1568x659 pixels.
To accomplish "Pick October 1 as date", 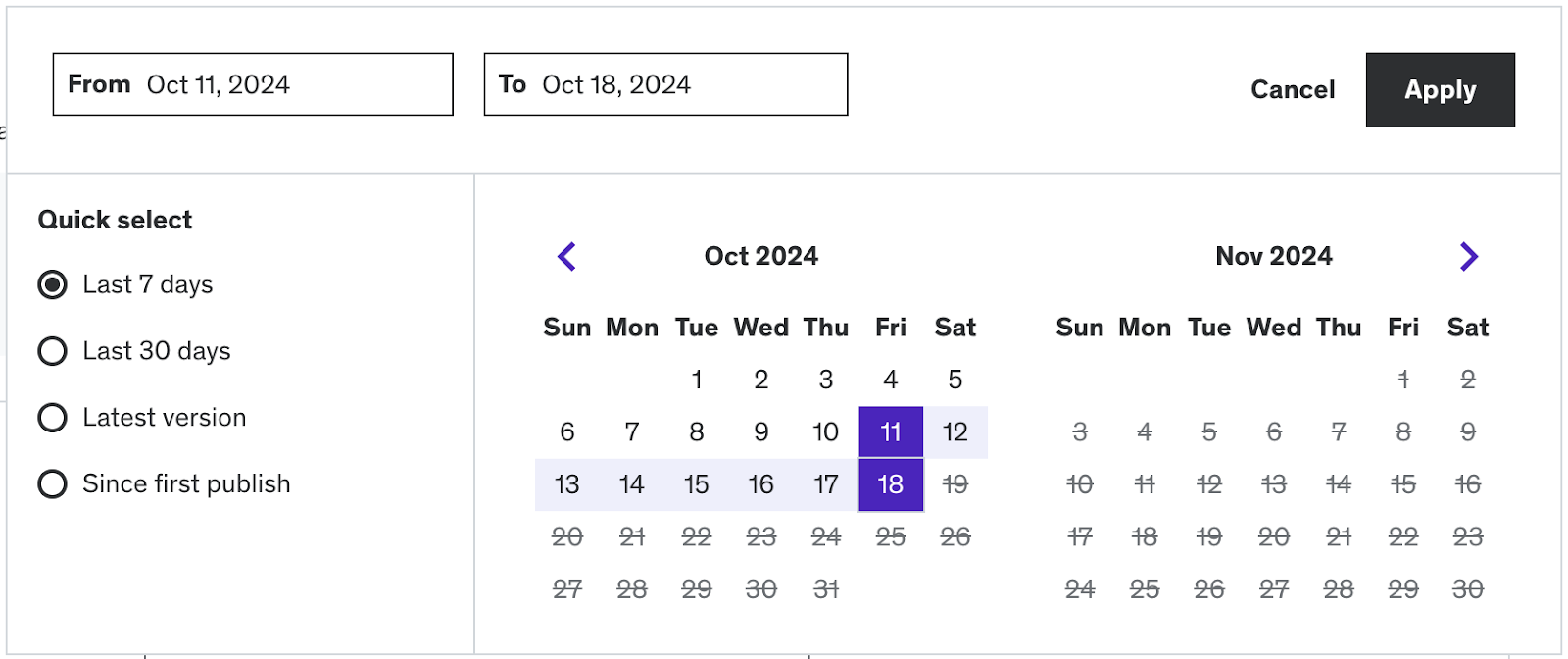I will coord(697,380).
